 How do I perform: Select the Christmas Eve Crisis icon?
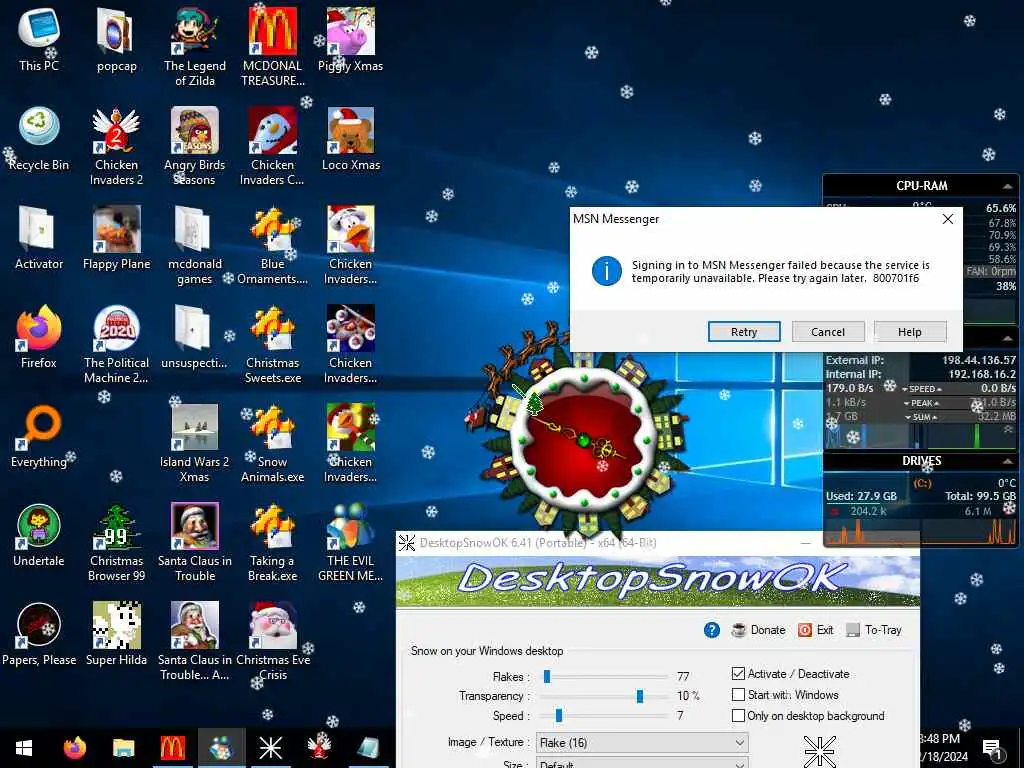pyautogui.click(x=272, y=643)
